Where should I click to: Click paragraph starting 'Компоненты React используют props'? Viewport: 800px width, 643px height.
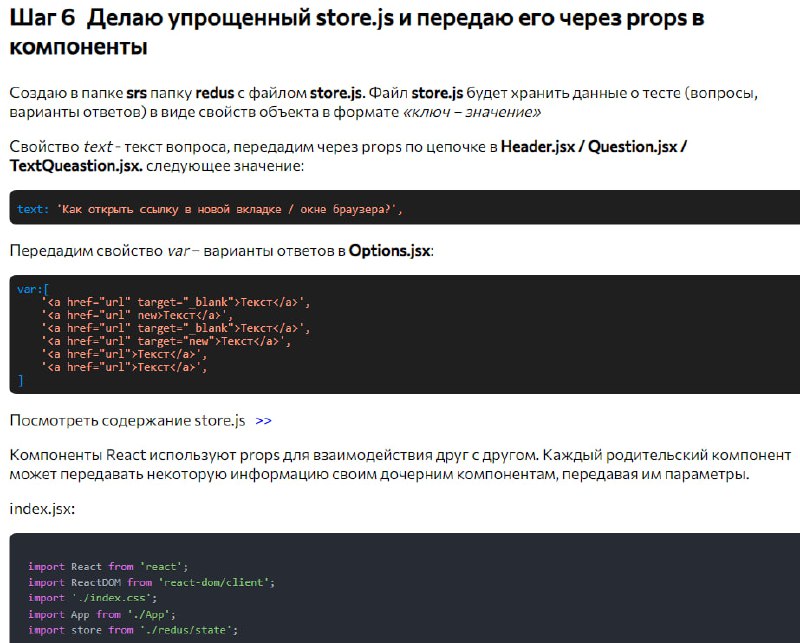400,464
